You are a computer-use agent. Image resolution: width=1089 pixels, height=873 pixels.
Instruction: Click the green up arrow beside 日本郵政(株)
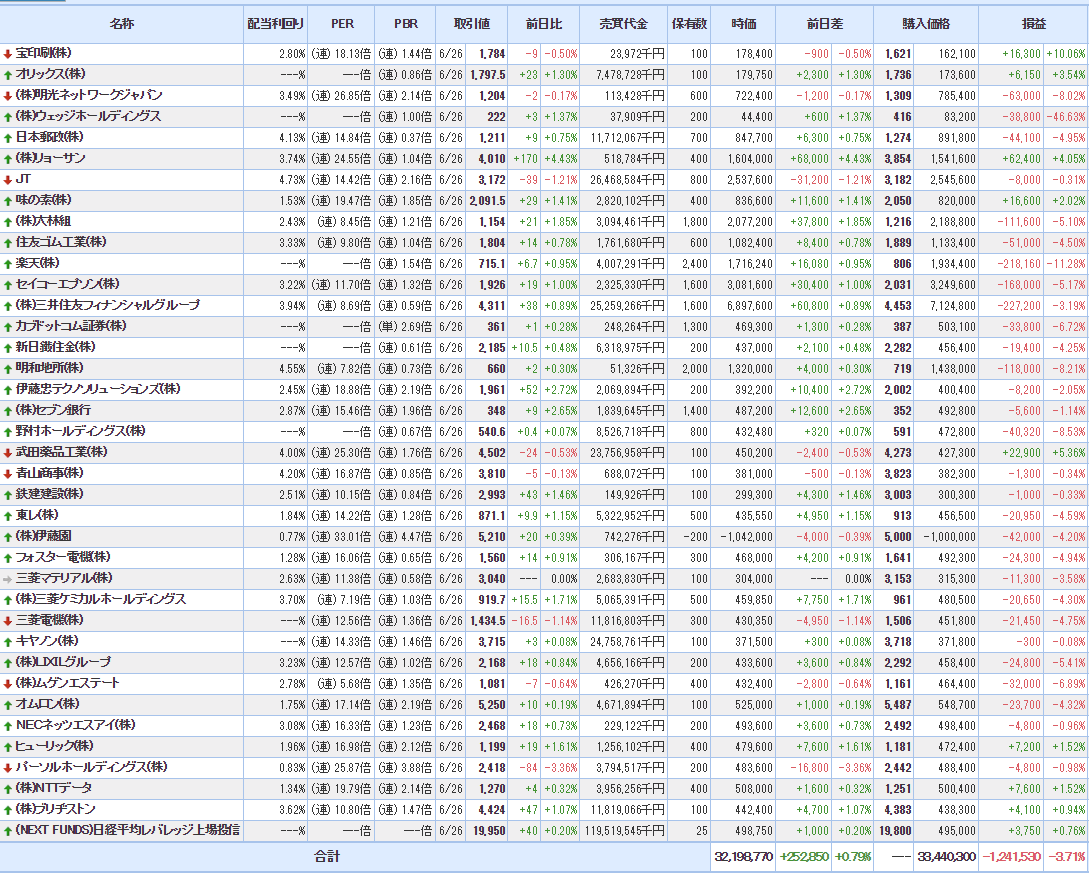[x=8, y=137]
